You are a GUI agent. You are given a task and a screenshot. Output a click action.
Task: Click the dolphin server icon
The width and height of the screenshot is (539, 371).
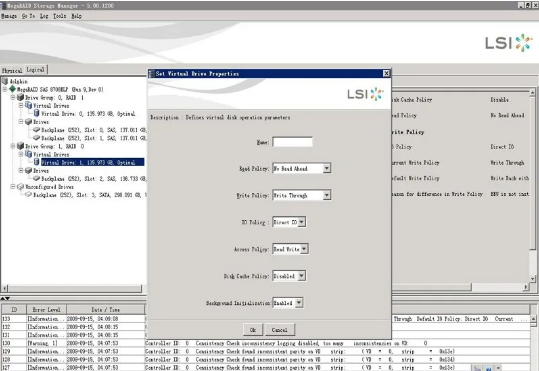(5, 81)
